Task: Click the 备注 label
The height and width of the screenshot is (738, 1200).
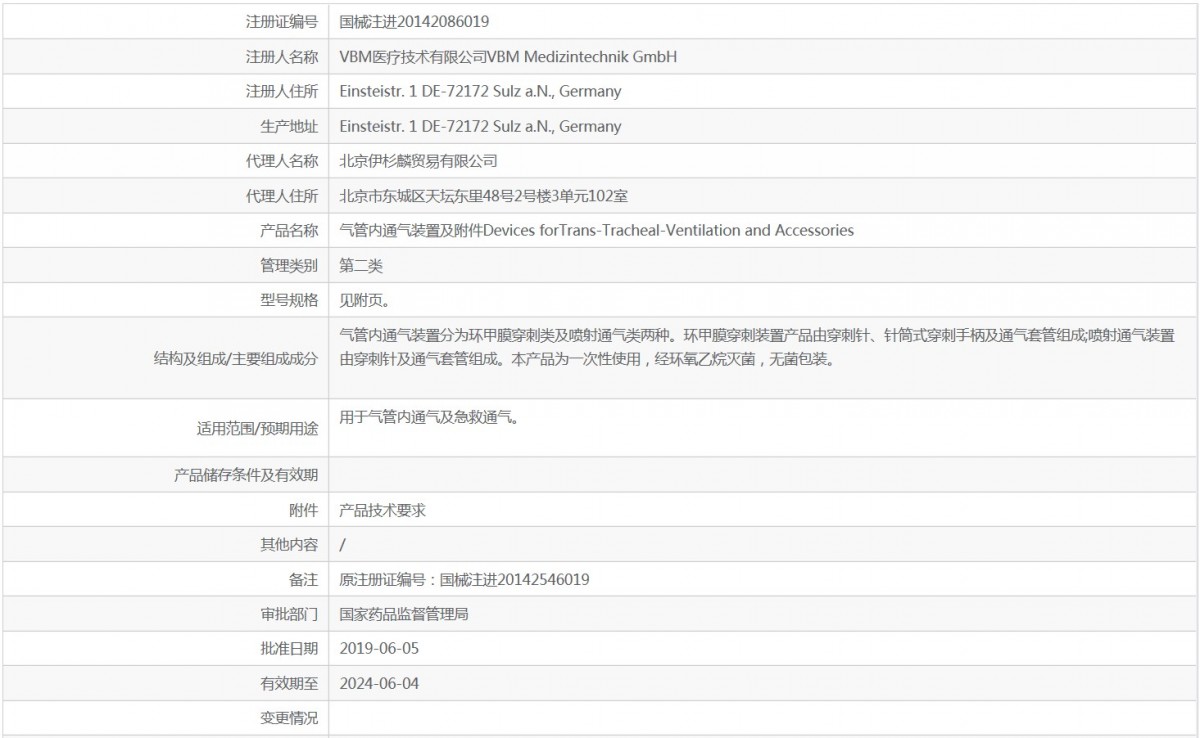Action: [304, 580]
